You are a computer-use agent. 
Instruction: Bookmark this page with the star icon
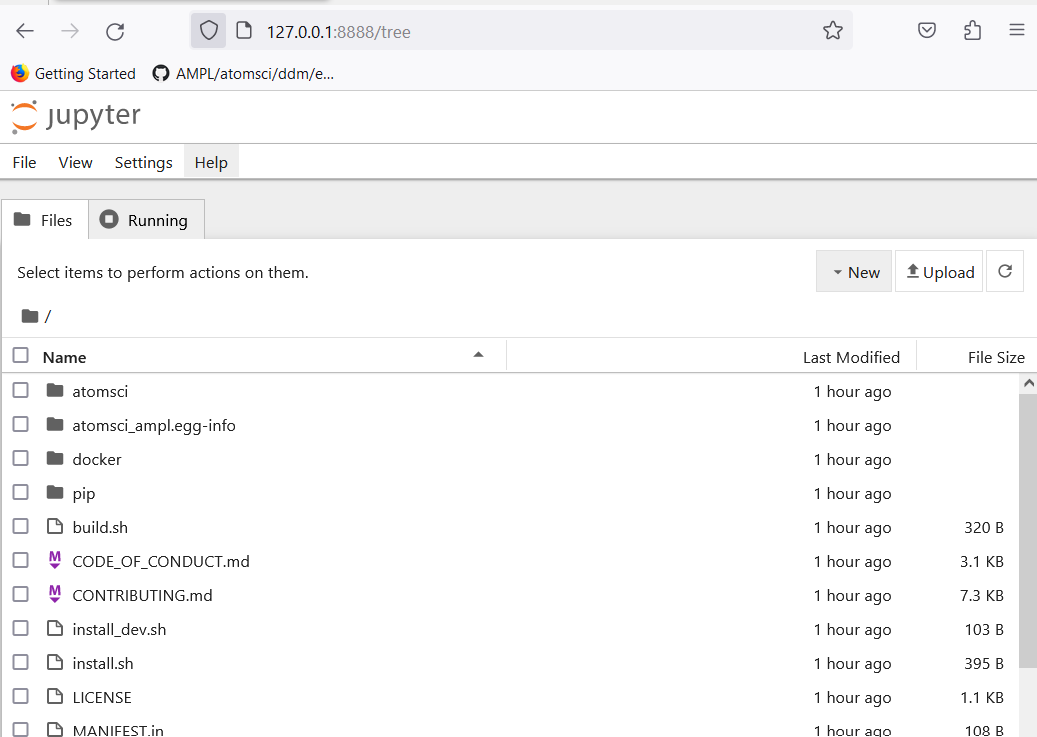tap(833, 30)
